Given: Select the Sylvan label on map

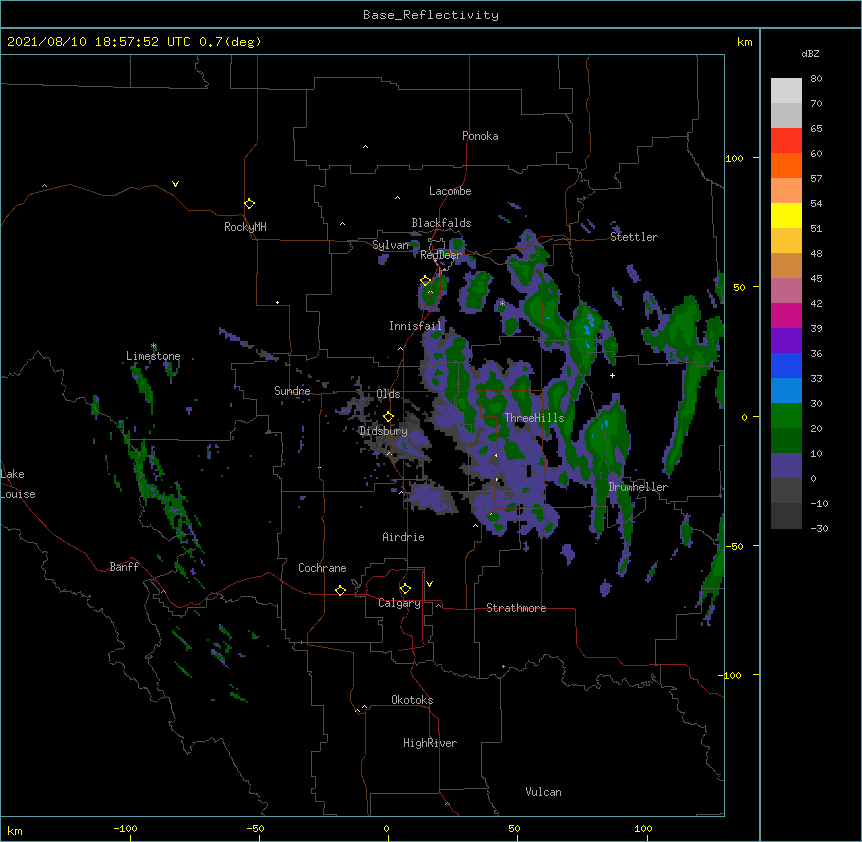Looking at the screenshot, I should [390, 245].
